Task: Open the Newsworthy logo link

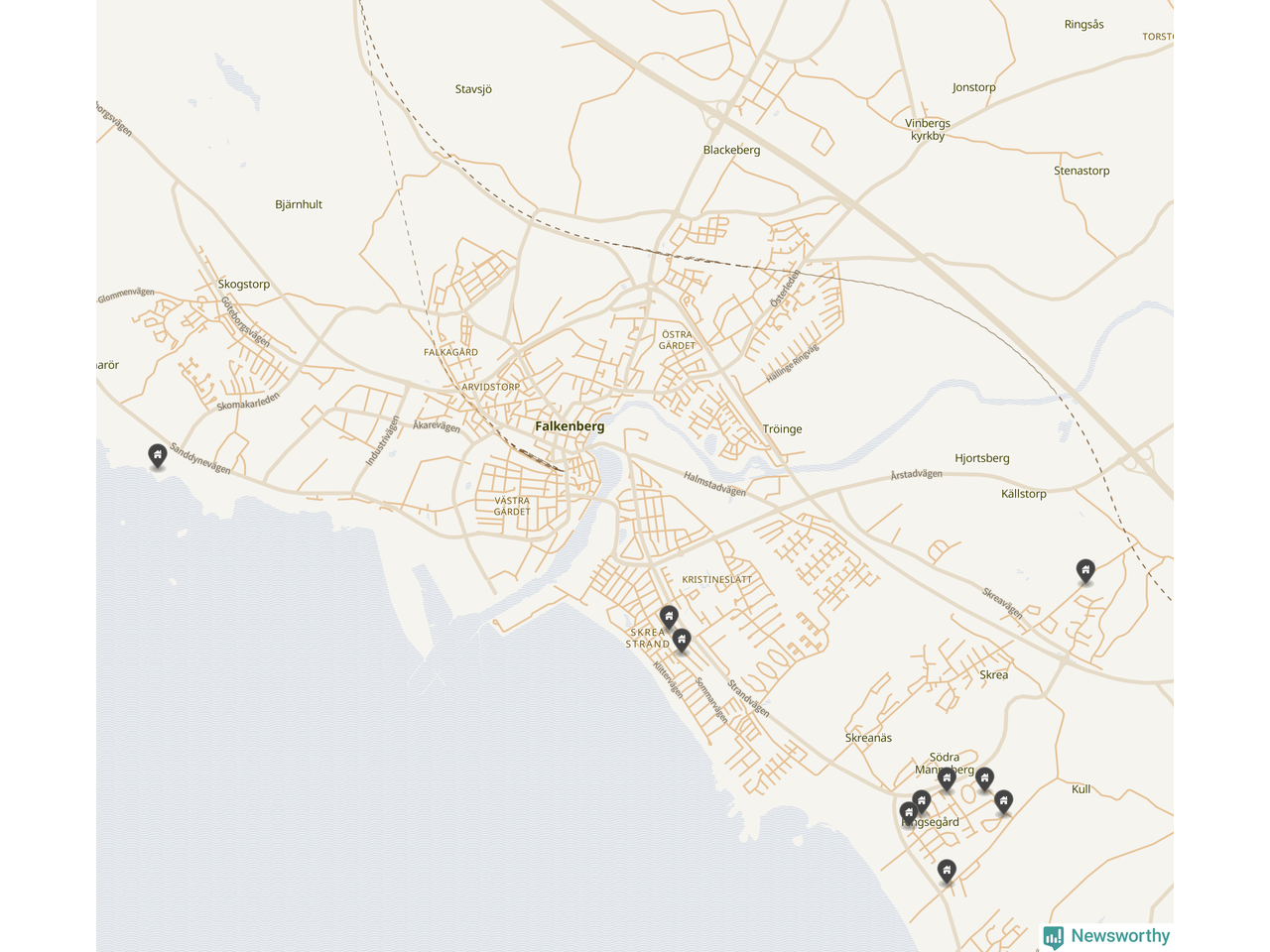Action: (x=1119, y=936)
